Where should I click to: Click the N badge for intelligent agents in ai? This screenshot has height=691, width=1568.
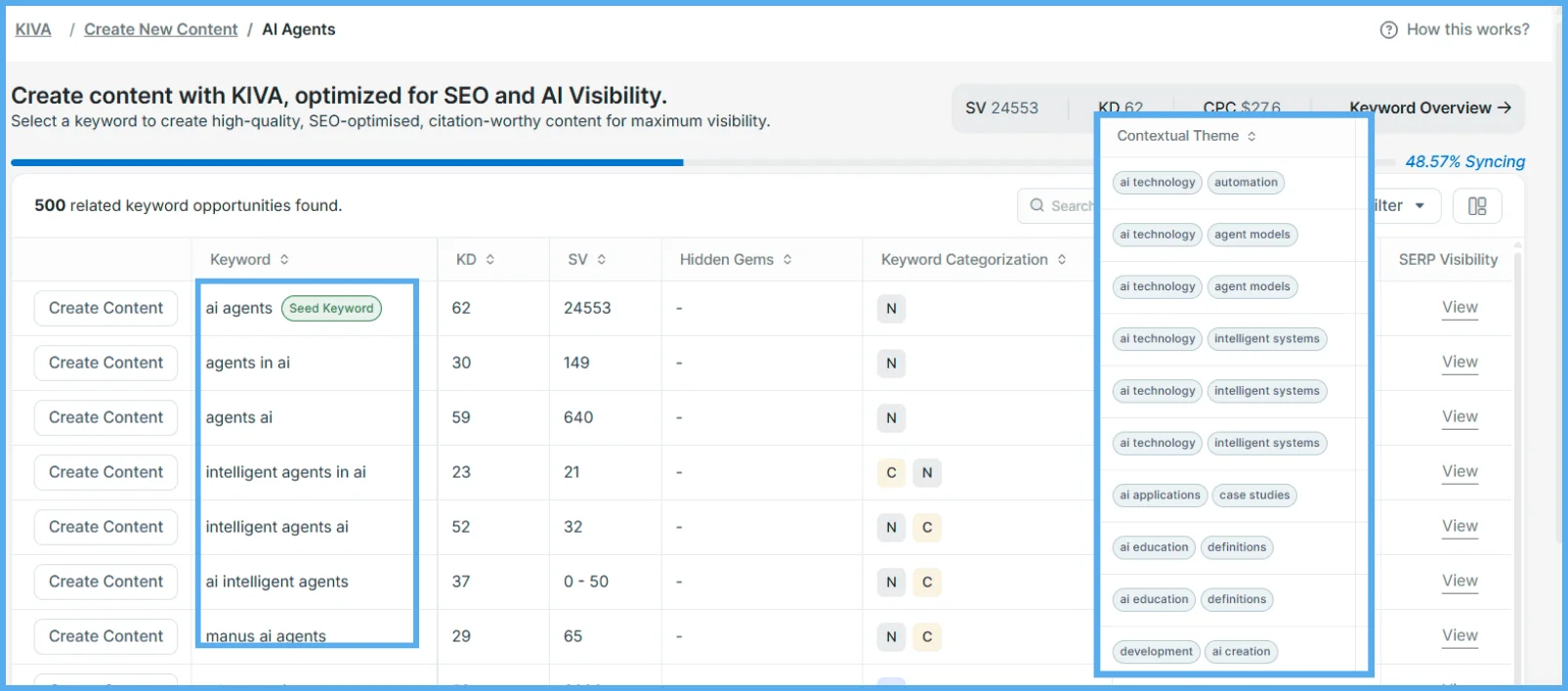click(x=927, y=473)
